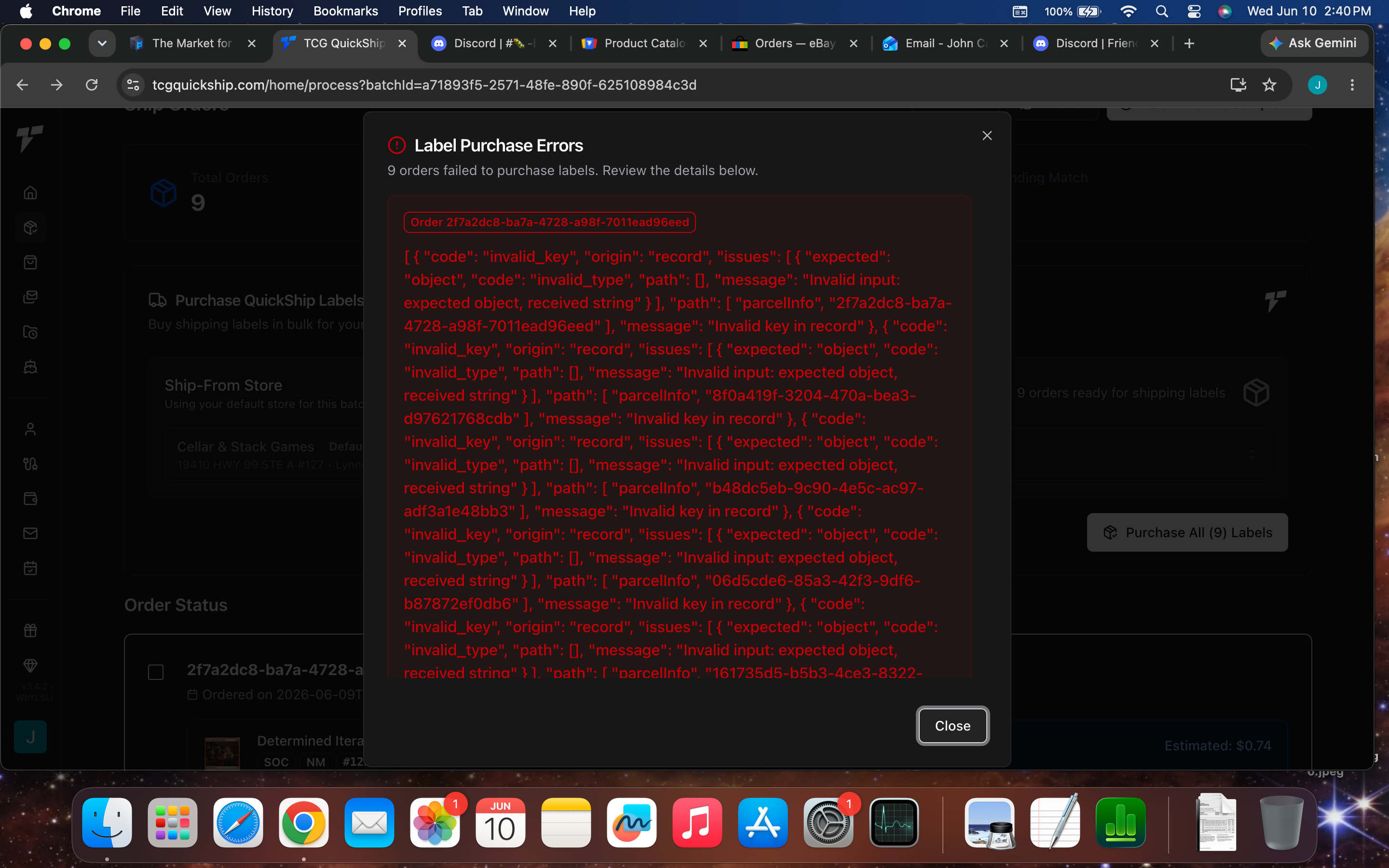Open the user profile sidebar icon
Screen dimensions: 1389x868
click(30, 429)
